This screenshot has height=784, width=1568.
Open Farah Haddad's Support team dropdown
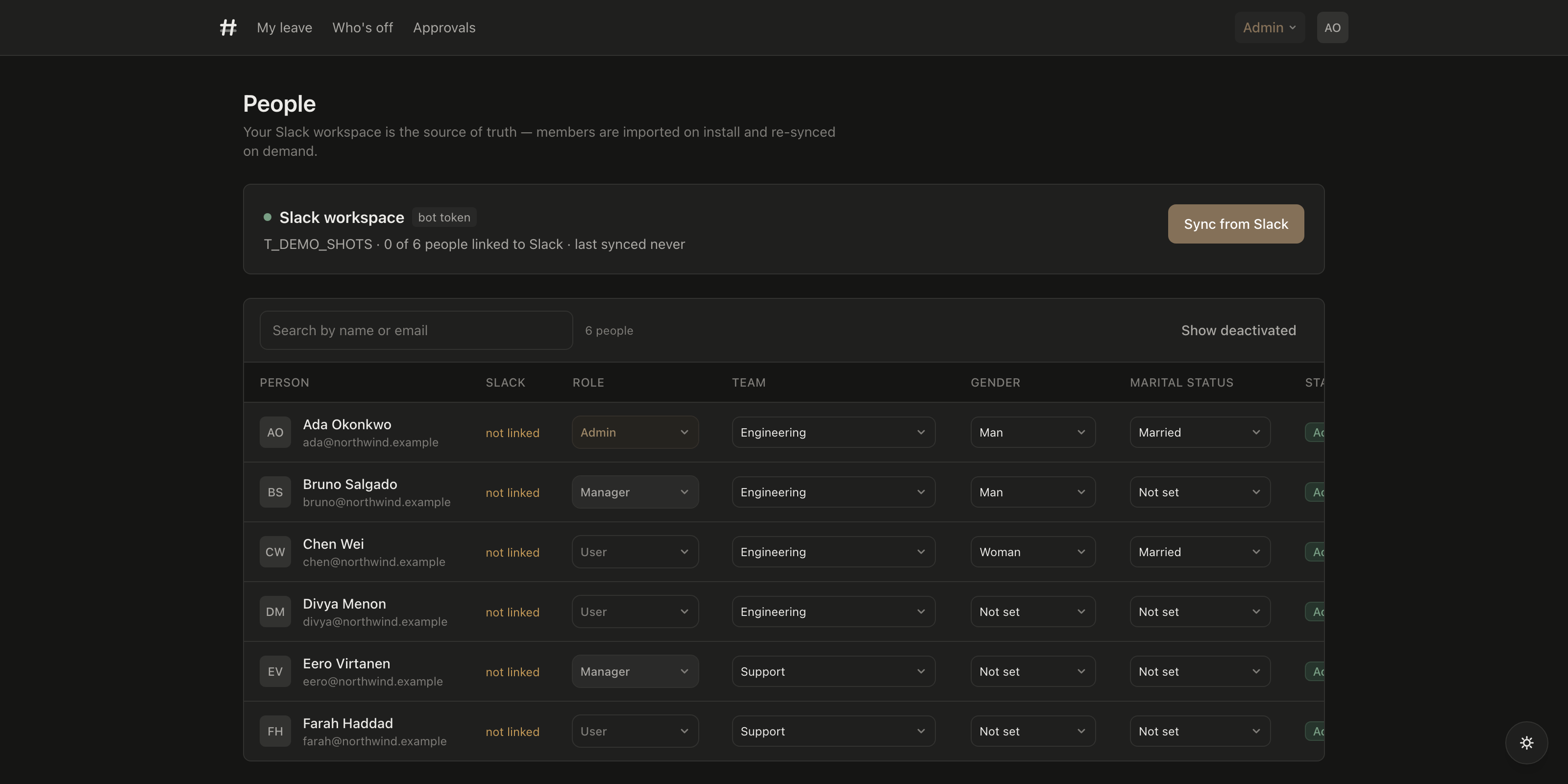click(x=833, y=731)
